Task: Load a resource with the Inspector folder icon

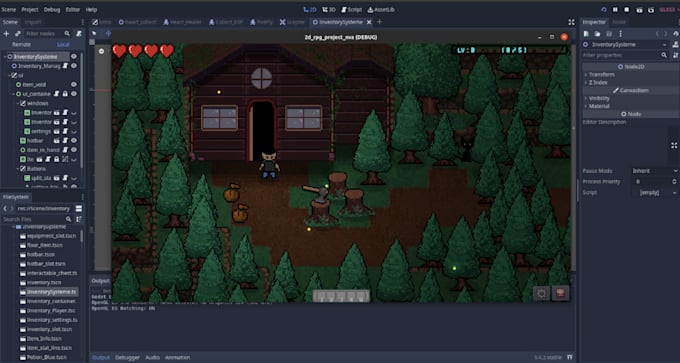Action: pos(597,33)
